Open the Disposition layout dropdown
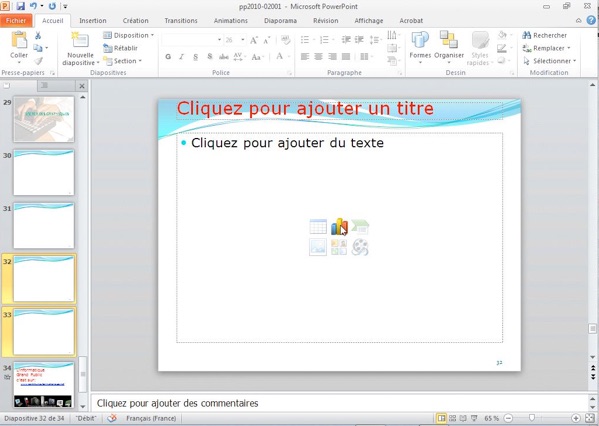Viewport: 599px width, 426px height. coord(129,35)
